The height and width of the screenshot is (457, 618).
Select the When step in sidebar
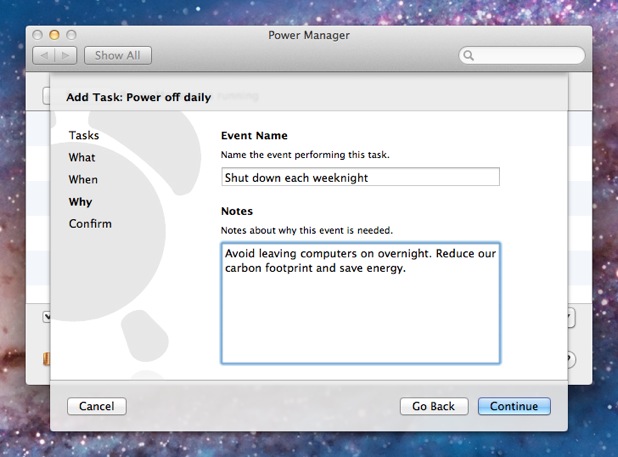[x=83, y=180]
